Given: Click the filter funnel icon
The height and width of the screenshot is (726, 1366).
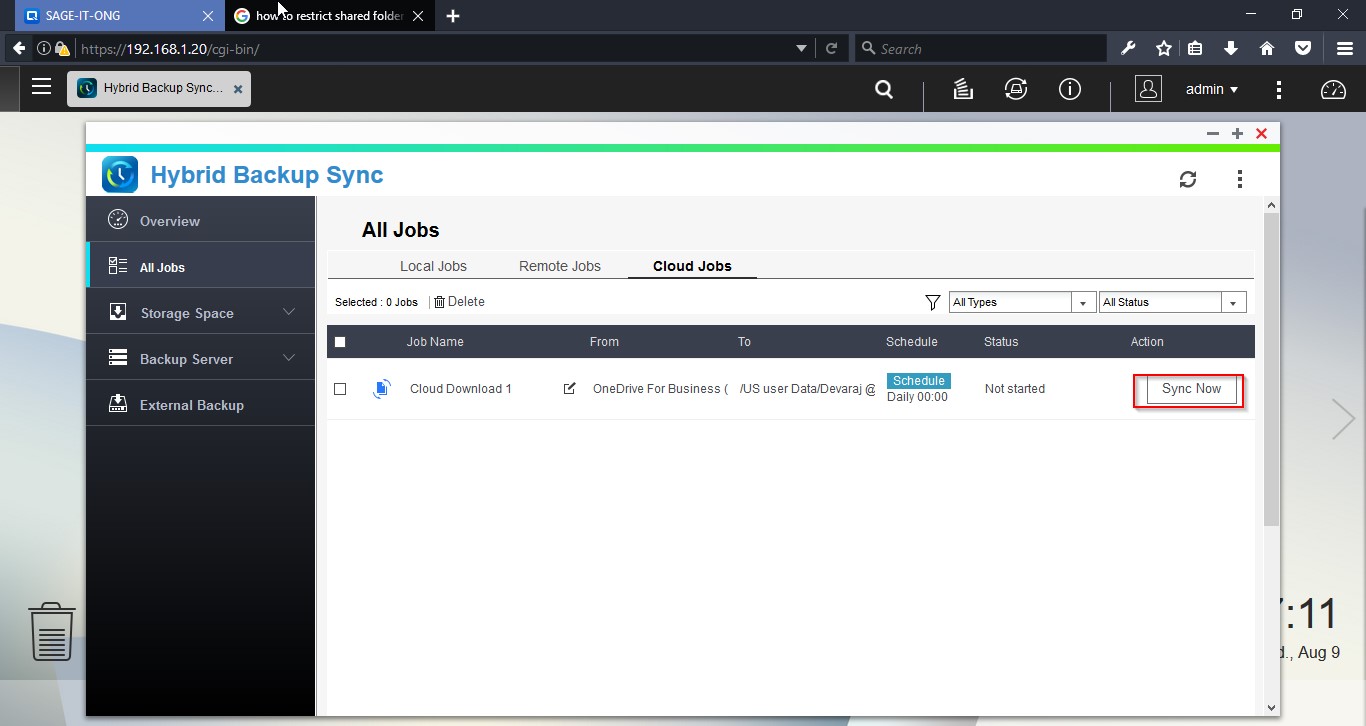Looking at the screenshot, I should [932, 302].
